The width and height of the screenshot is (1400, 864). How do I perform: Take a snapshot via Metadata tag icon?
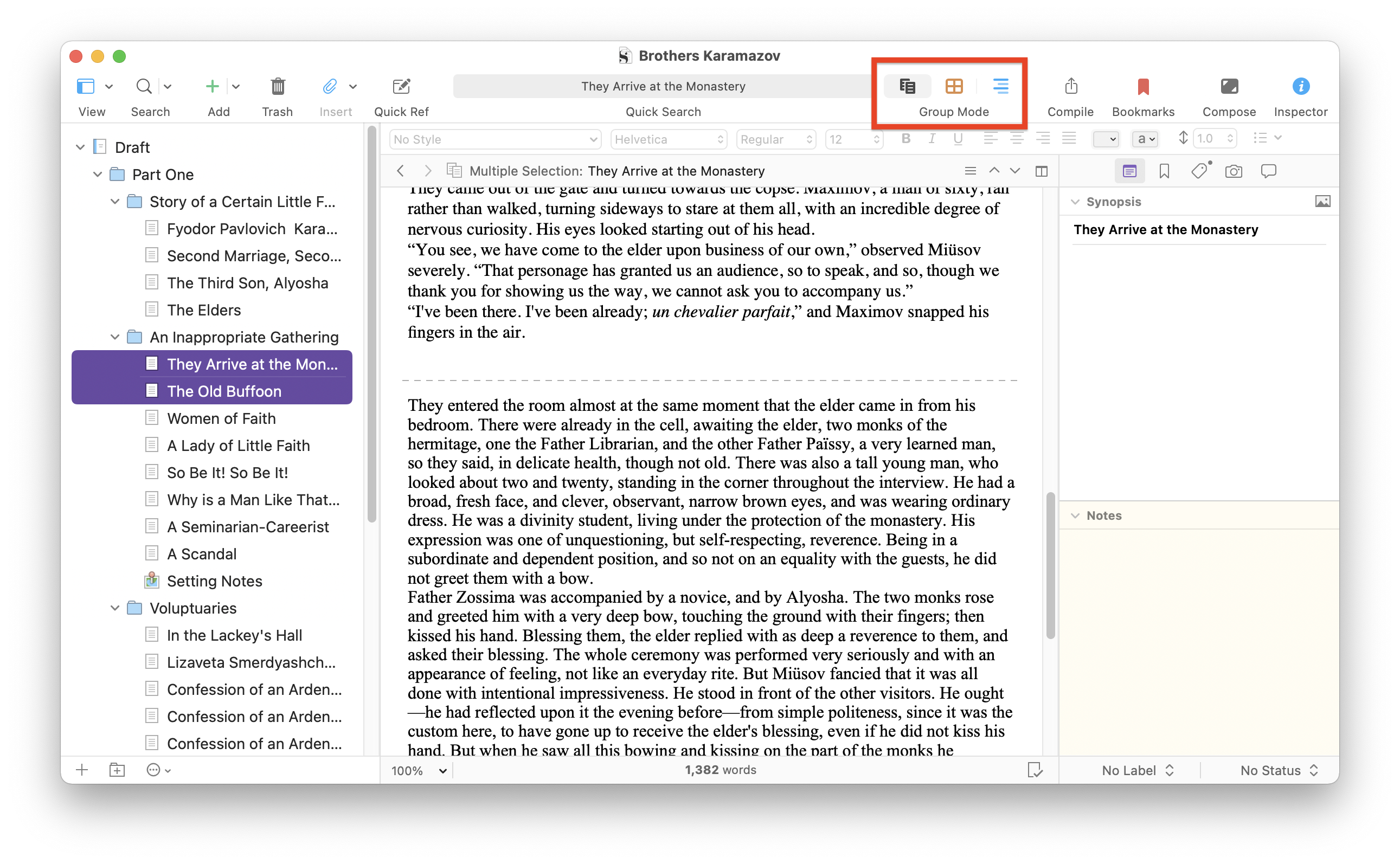click(x=1199, y=171)
